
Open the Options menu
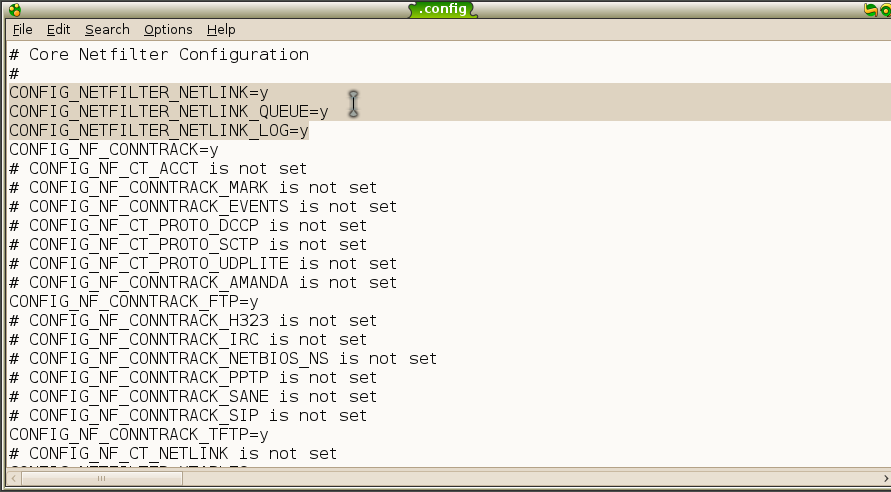pyautogui.click(x=168, y=30)
